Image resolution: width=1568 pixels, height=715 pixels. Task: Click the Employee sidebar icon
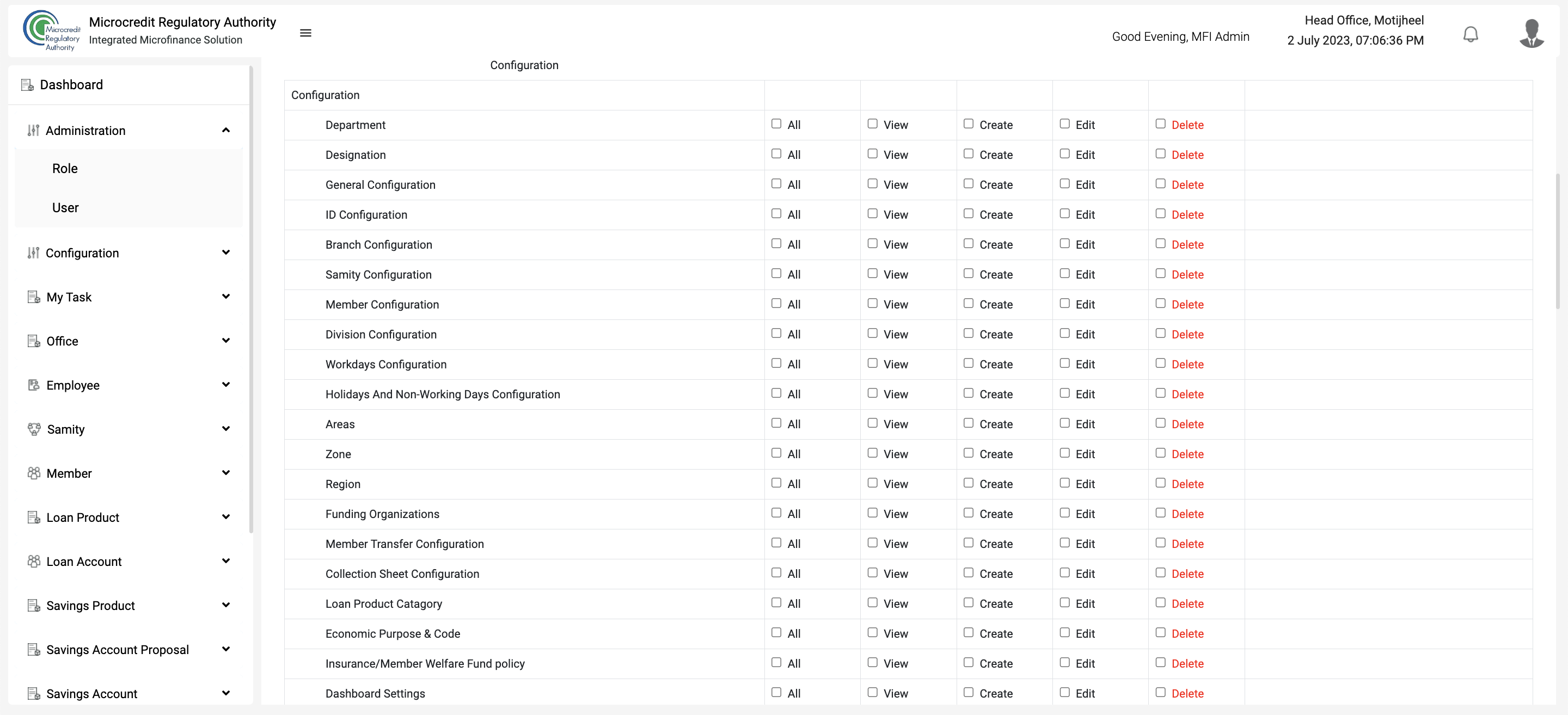pyautogui.click(x=34, y=385)
